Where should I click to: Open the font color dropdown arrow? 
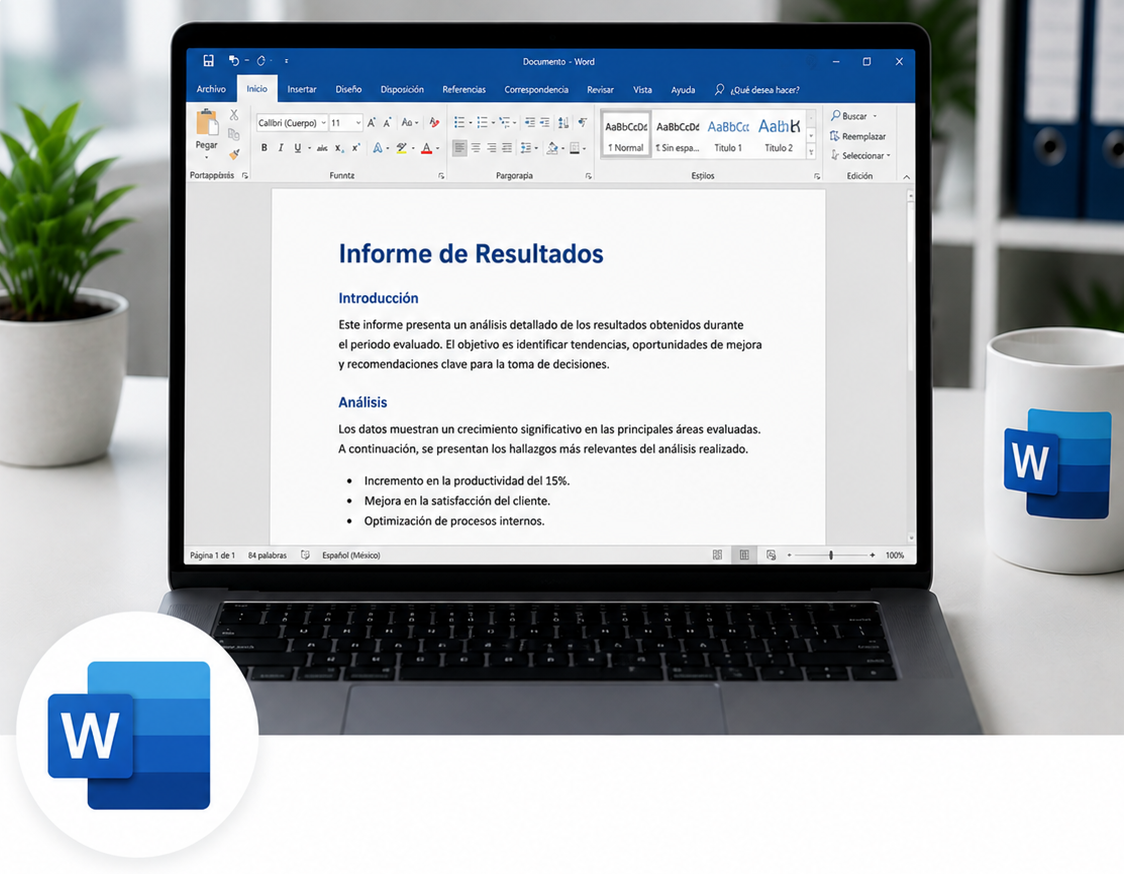[x=438, y=148]
